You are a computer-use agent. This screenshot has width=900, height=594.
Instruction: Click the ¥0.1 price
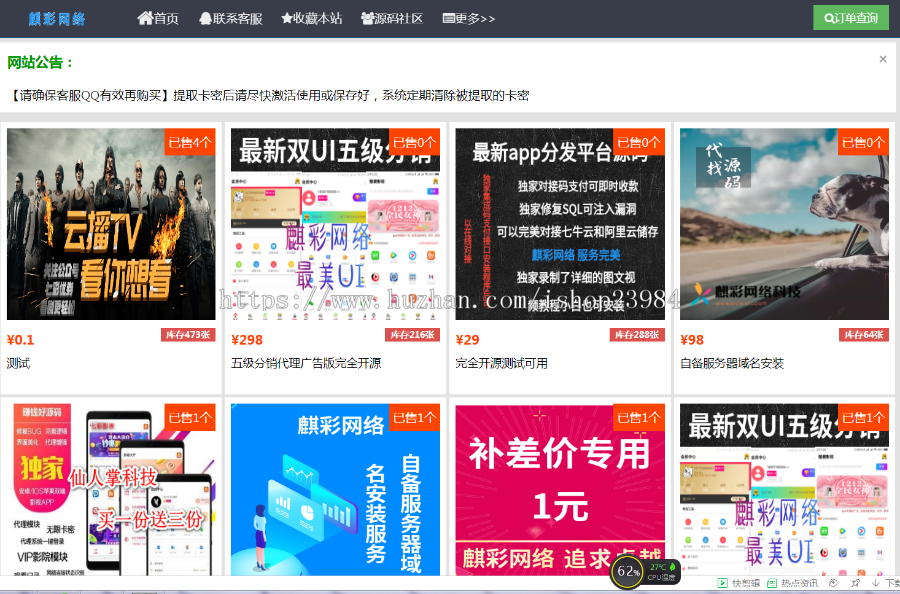21,340
